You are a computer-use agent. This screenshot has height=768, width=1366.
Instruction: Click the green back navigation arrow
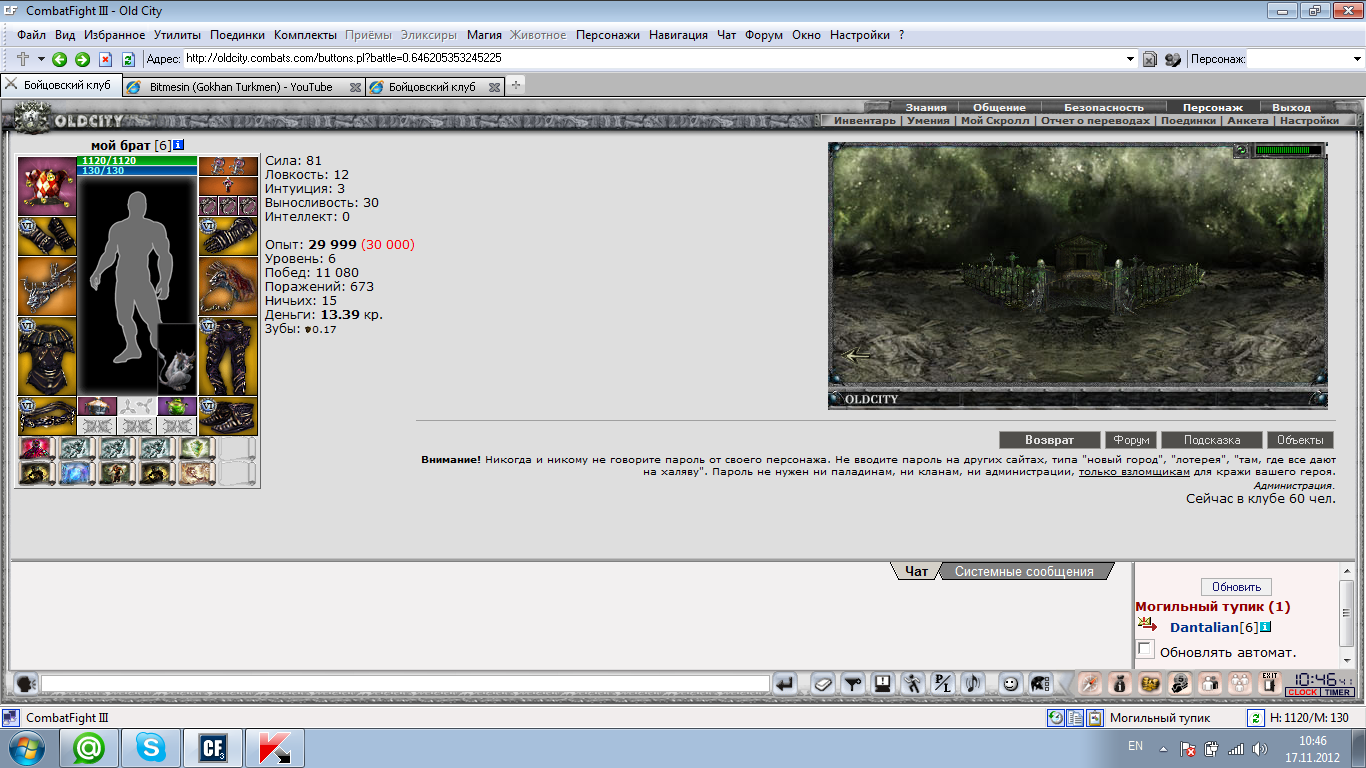60,59
